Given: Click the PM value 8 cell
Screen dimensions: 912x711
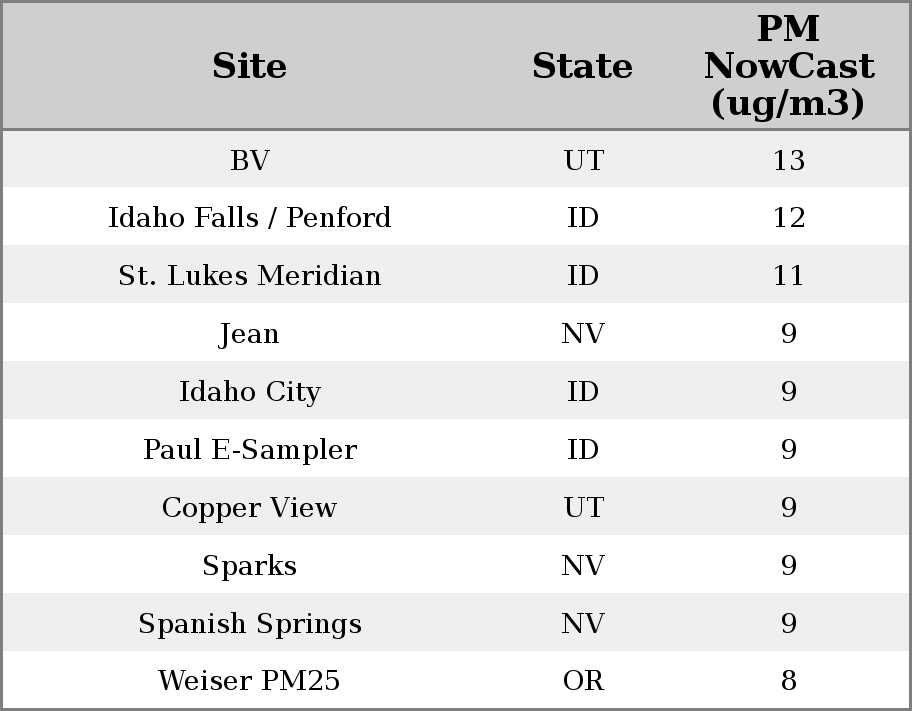Looking at the screenshot, I should (x=788, y=681).
